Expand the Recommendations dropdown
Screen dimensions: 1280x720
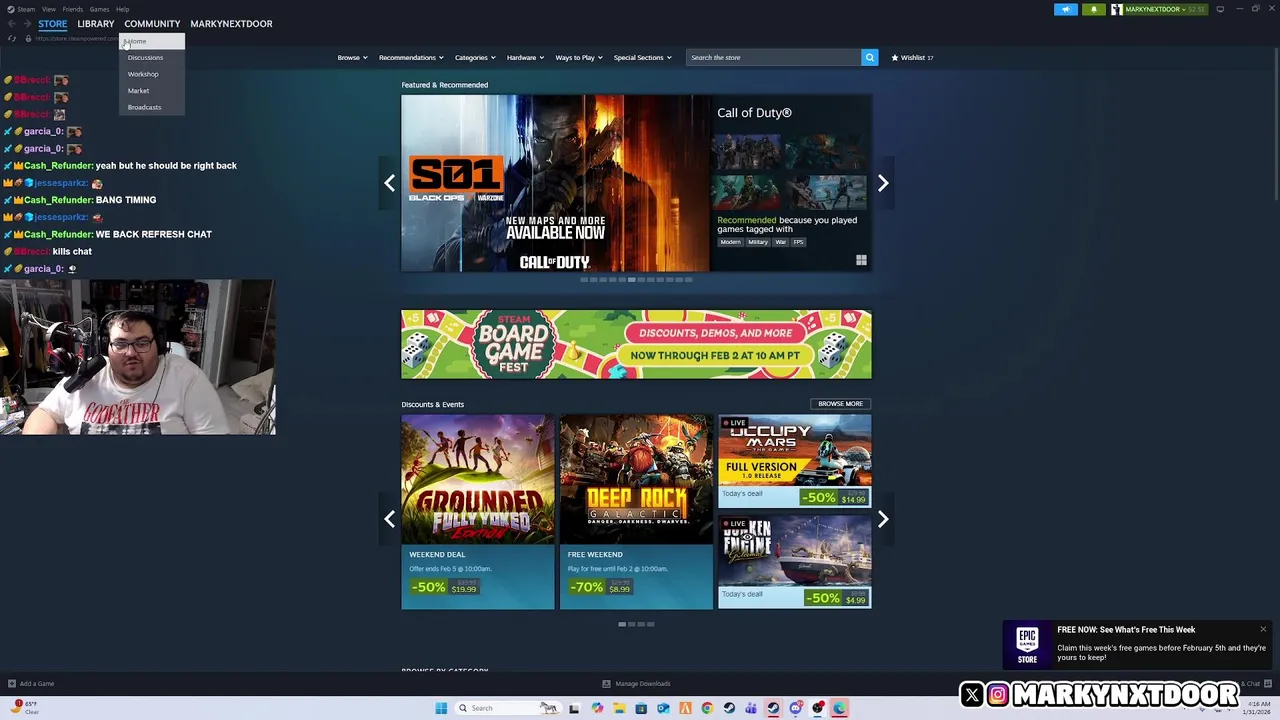coord(411,57)
